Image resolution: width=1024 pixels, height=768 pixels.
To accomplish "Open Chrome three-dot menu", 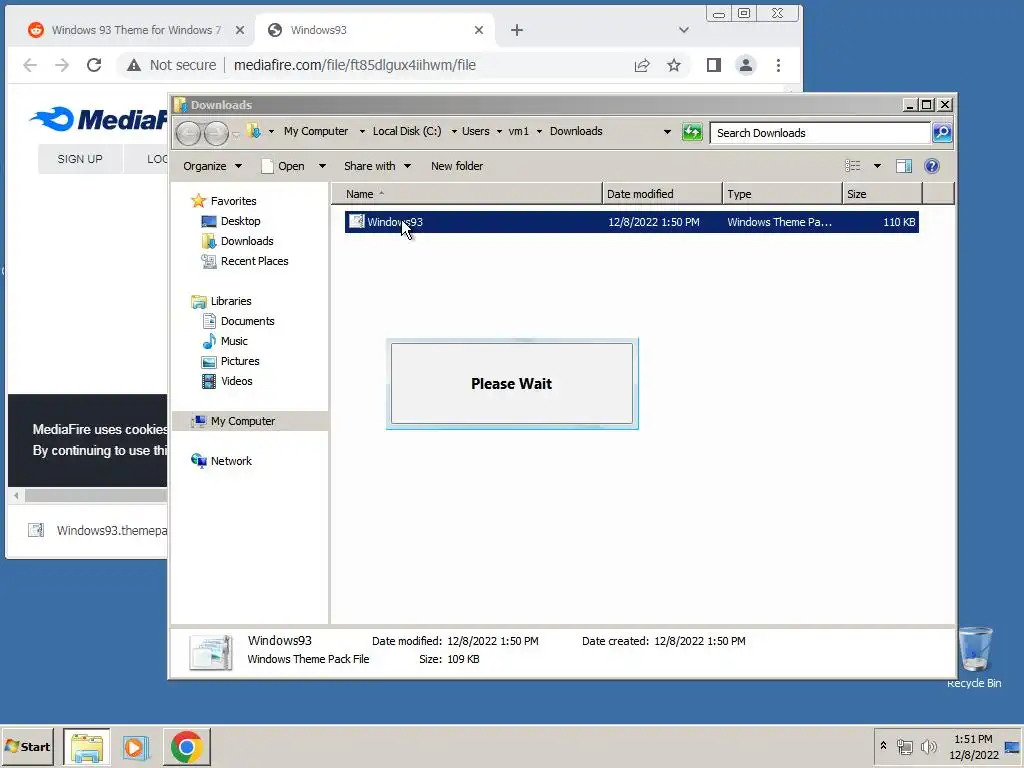I will coord(778,65).
